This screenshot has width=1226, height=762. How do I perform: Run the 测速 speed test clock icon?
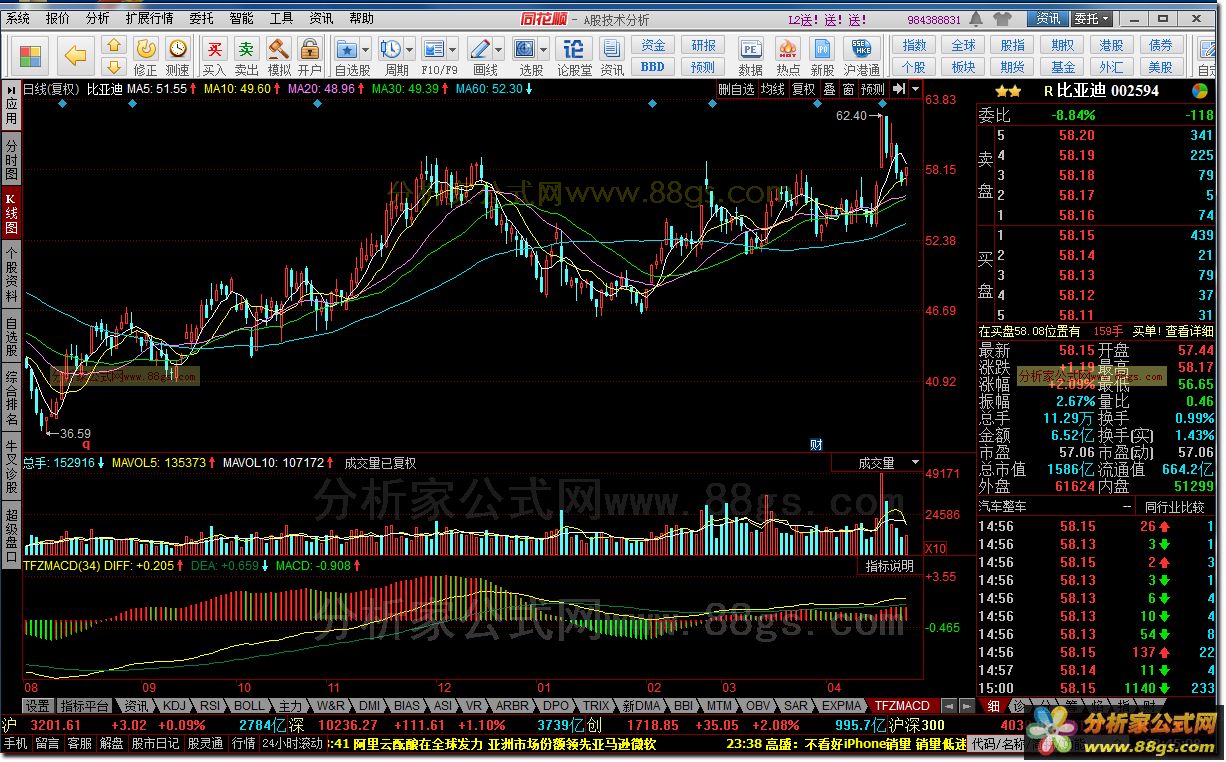tap(177, 56)
